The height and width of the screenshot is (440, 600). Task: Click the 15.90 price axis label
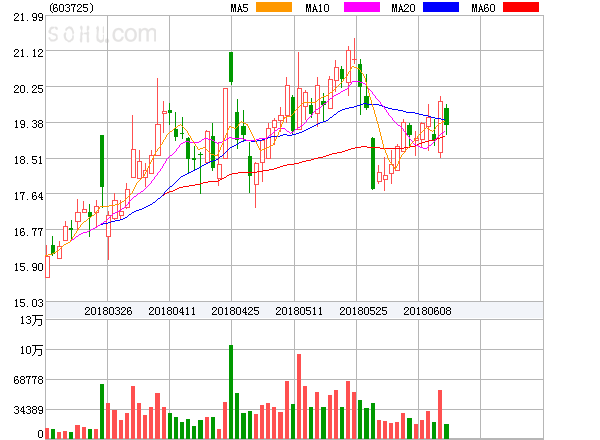28,267
